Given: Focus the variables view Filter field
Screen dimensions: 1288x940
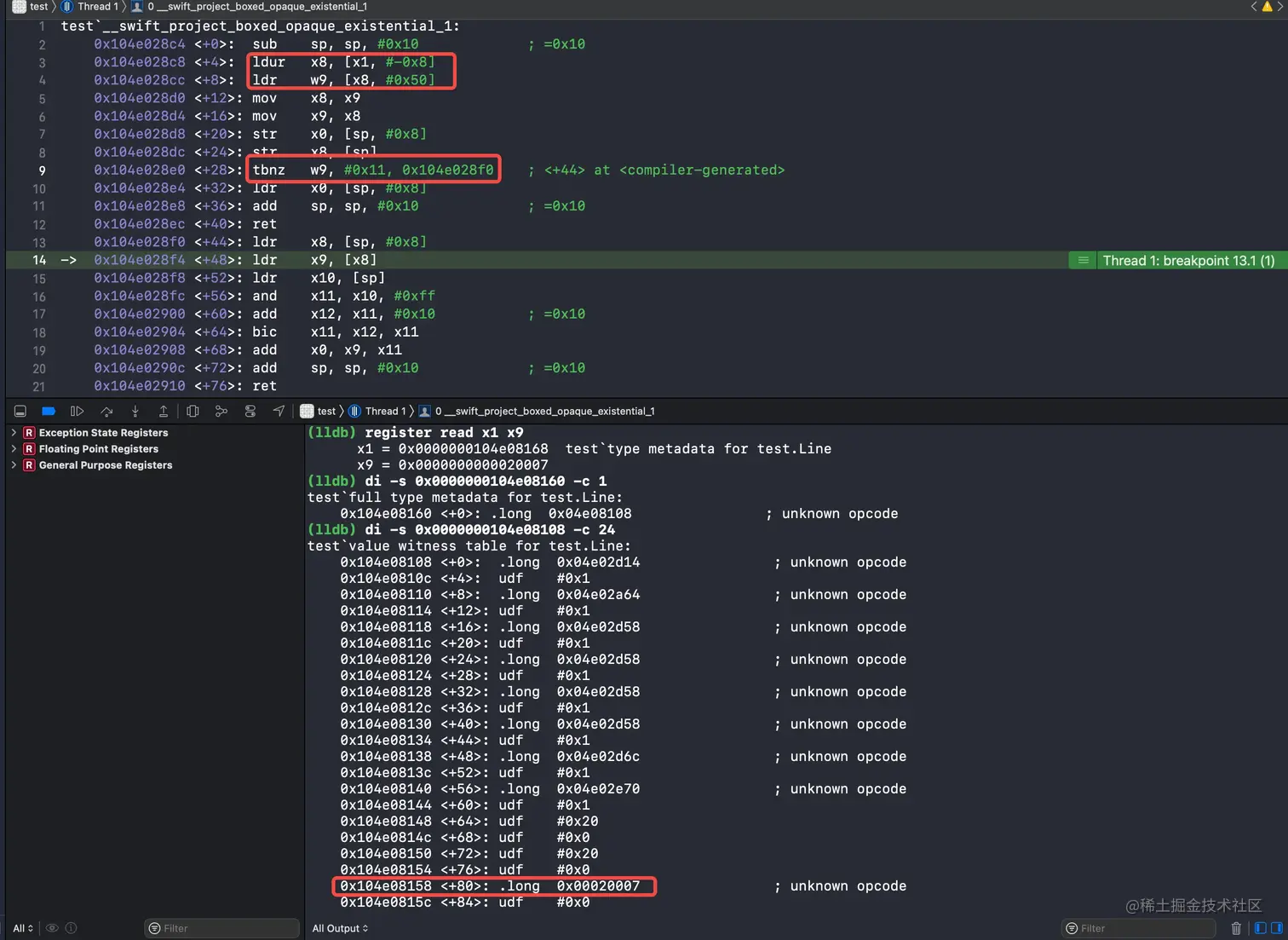Looking at the screenshot, I should coord(221,929).
